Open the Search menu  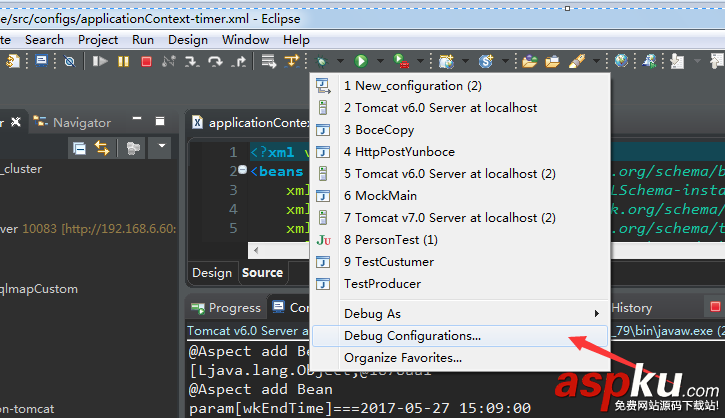click(x=44, y=40)
